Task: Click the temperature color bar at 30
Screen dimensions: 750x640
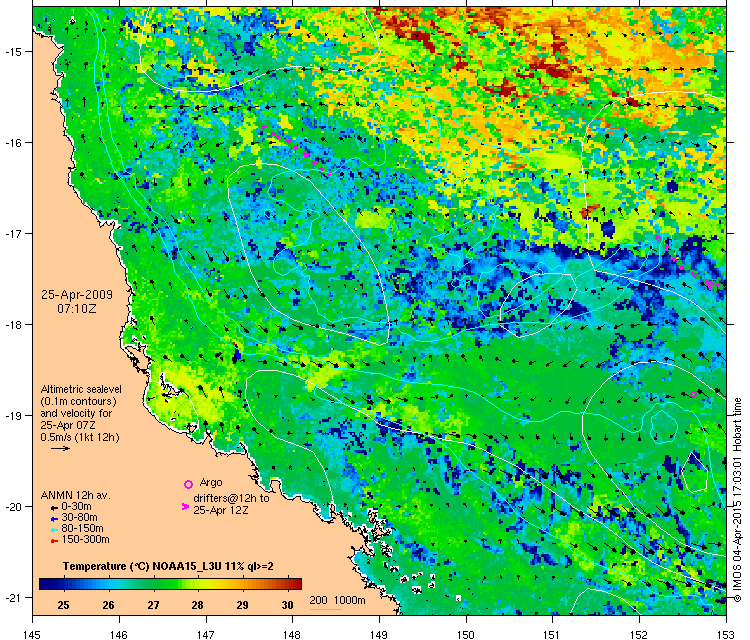Action: pos(287,584)
